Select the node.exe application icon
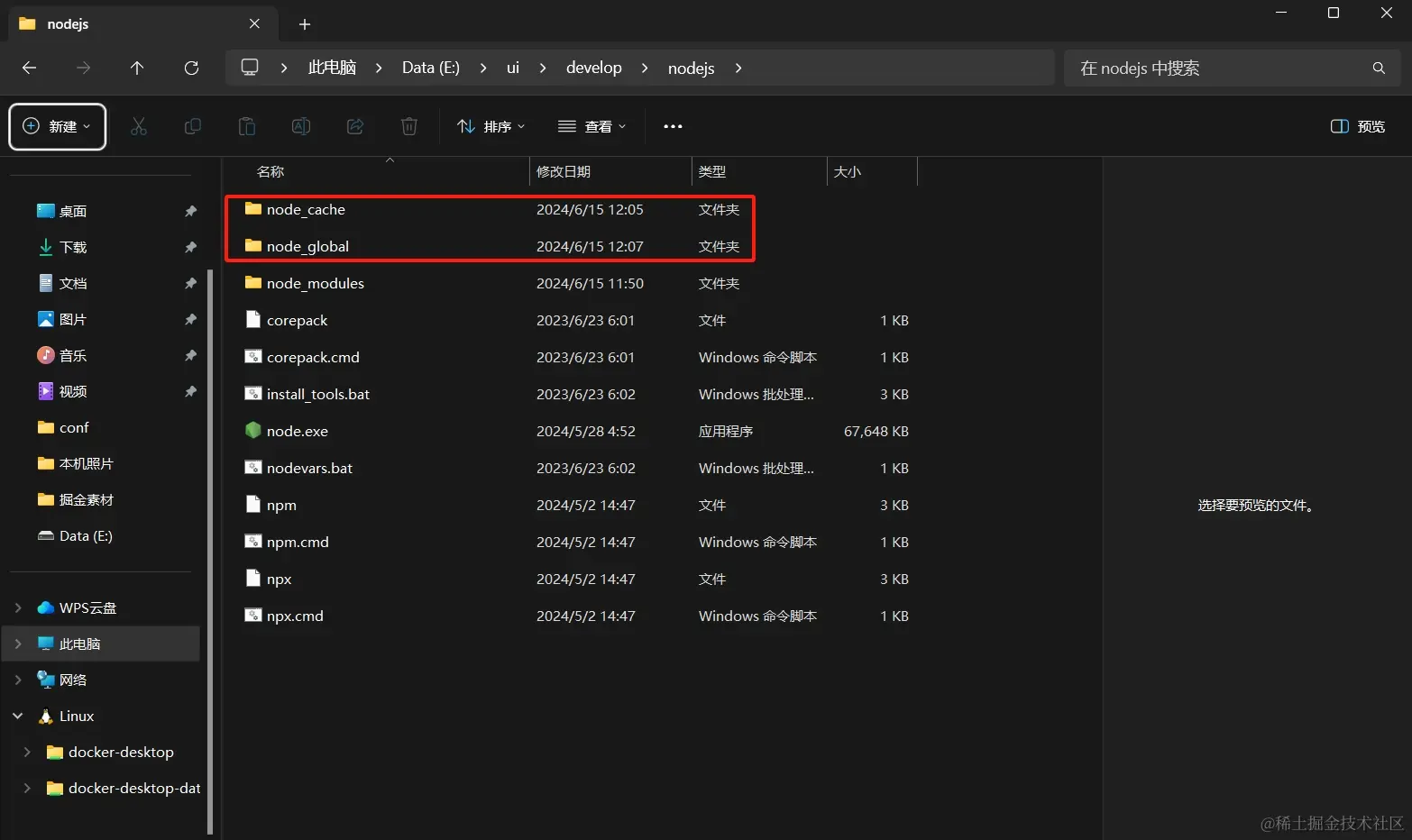1412x840 pixels. coord(253,431)
